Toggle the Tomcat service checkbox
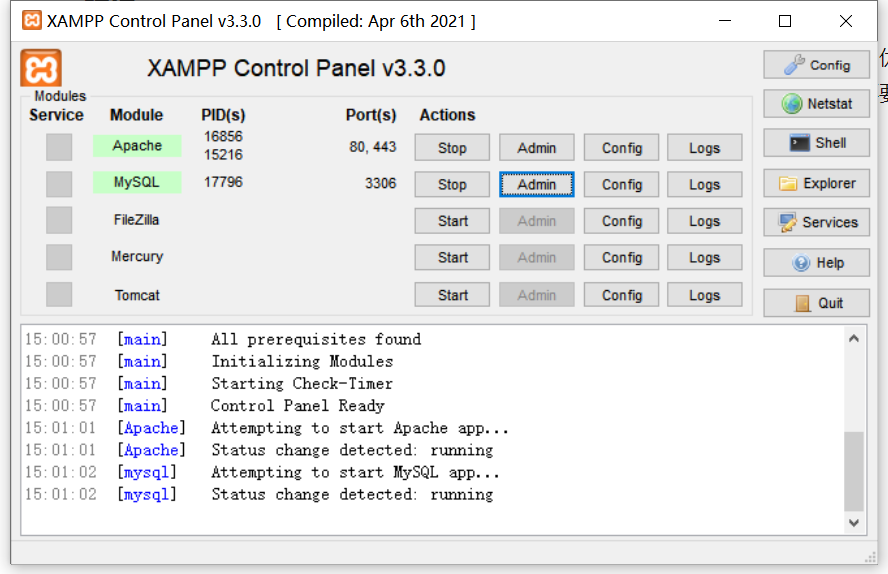This screenshot has height=574, width=888. click(59, 294)
